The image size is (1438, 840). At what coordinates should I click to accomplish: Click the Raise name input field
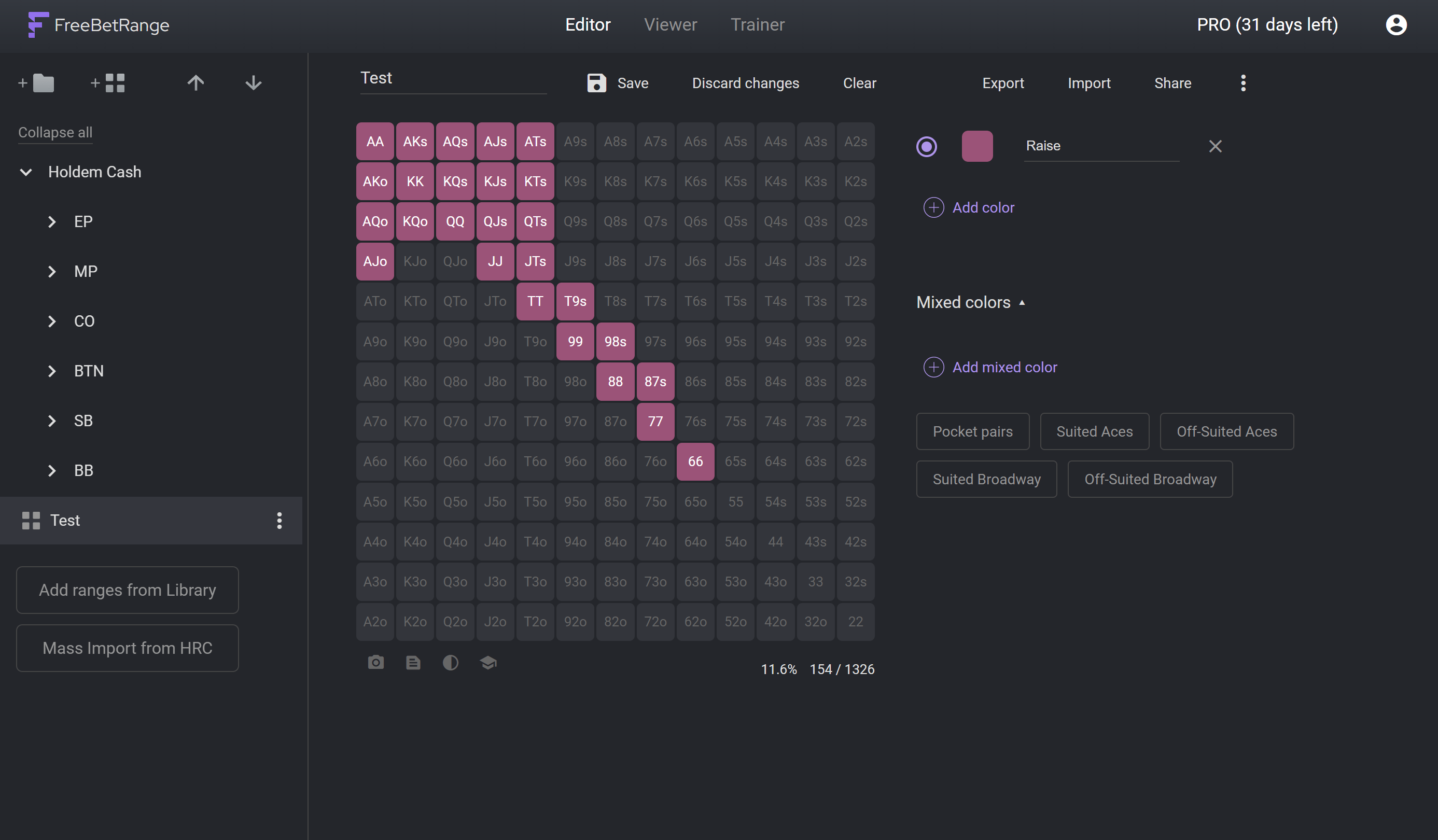(1101, 146)
